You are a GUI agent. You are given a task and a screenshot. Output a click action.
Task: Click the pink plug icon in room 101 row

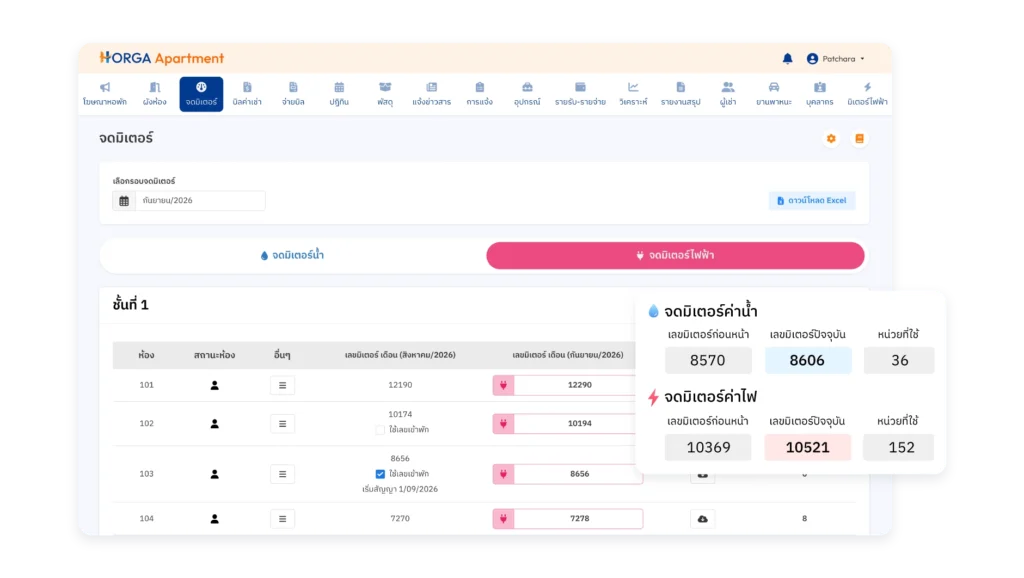pos(504,385)
